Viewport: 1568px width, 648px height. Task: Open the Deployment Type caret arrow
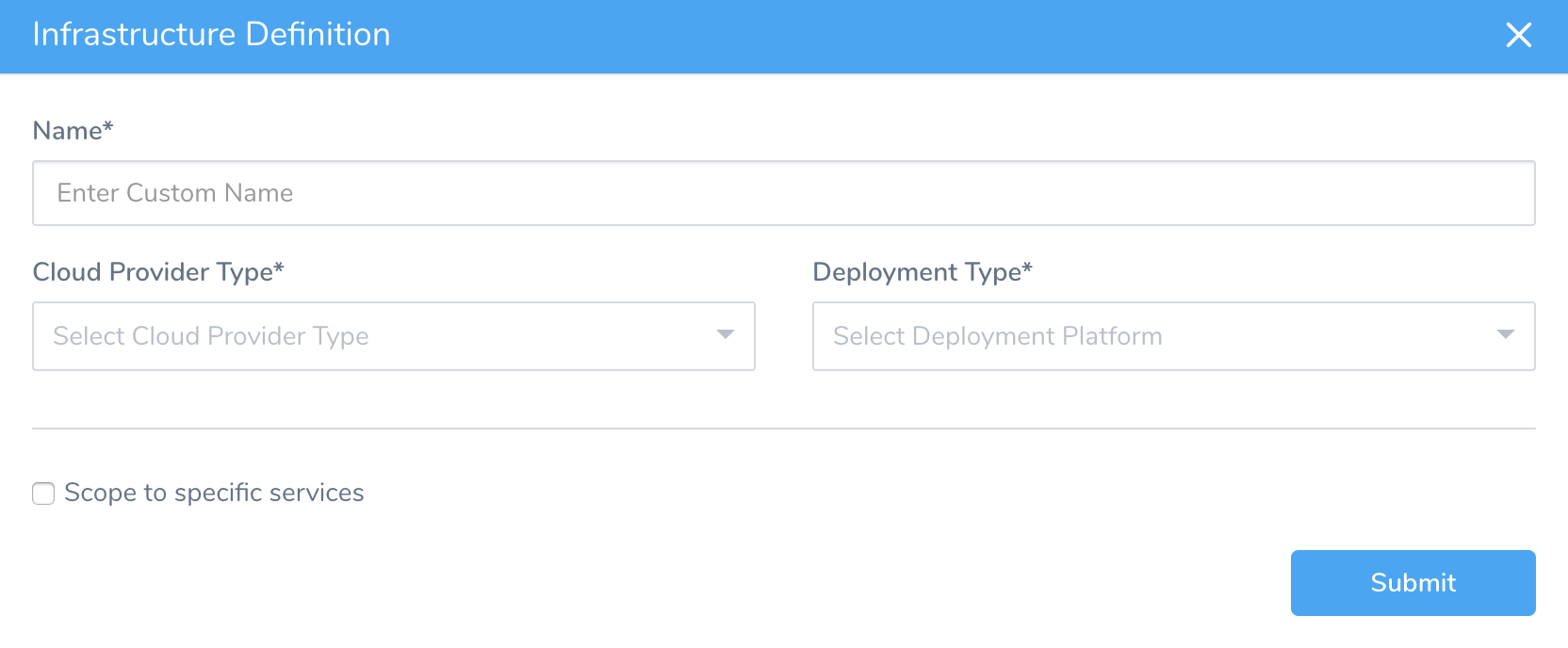[1505, 334]
